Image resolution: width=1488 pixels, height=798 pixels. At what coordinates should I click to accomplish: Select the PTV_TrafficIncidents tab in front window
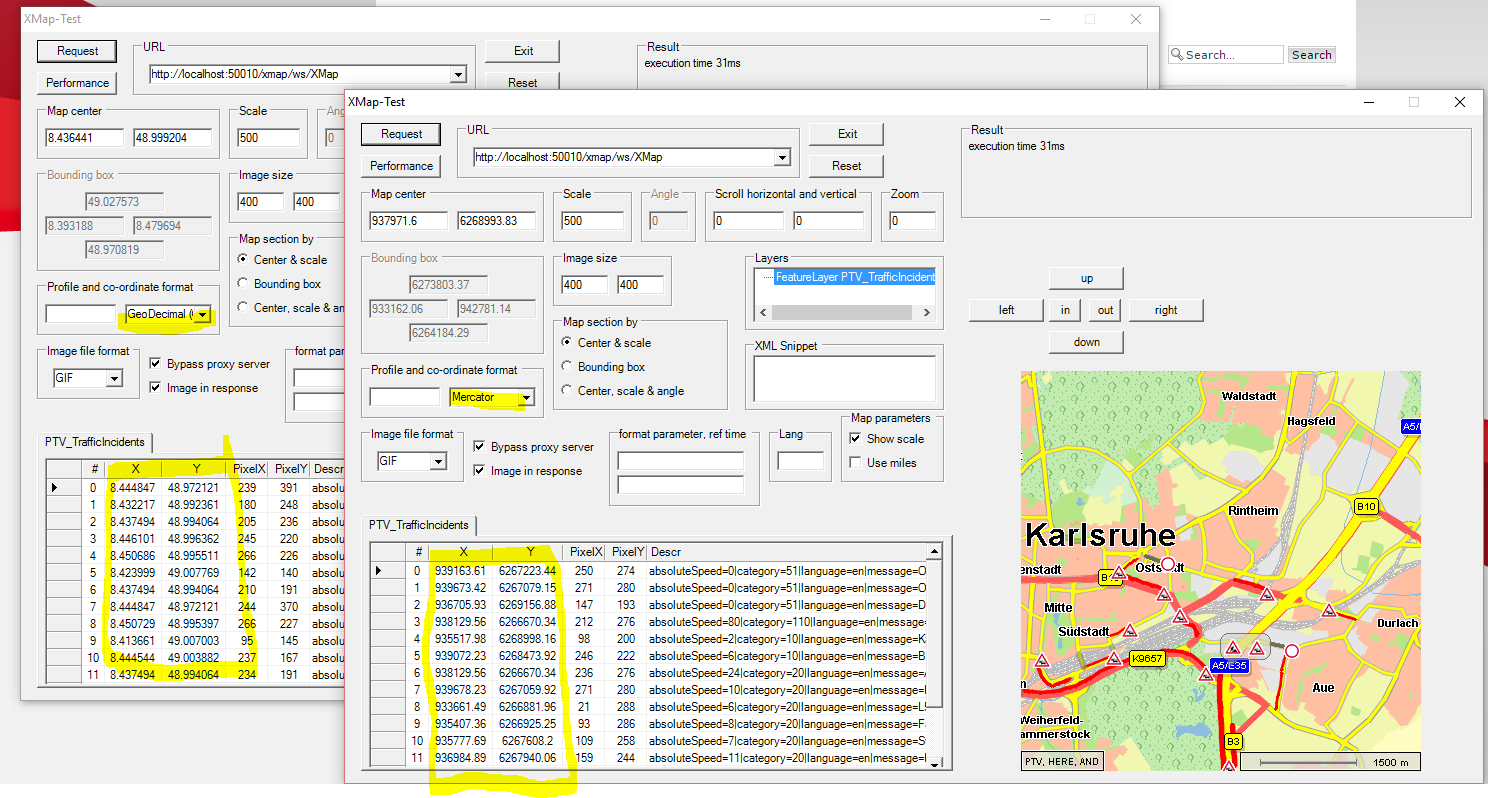point(418,525)
